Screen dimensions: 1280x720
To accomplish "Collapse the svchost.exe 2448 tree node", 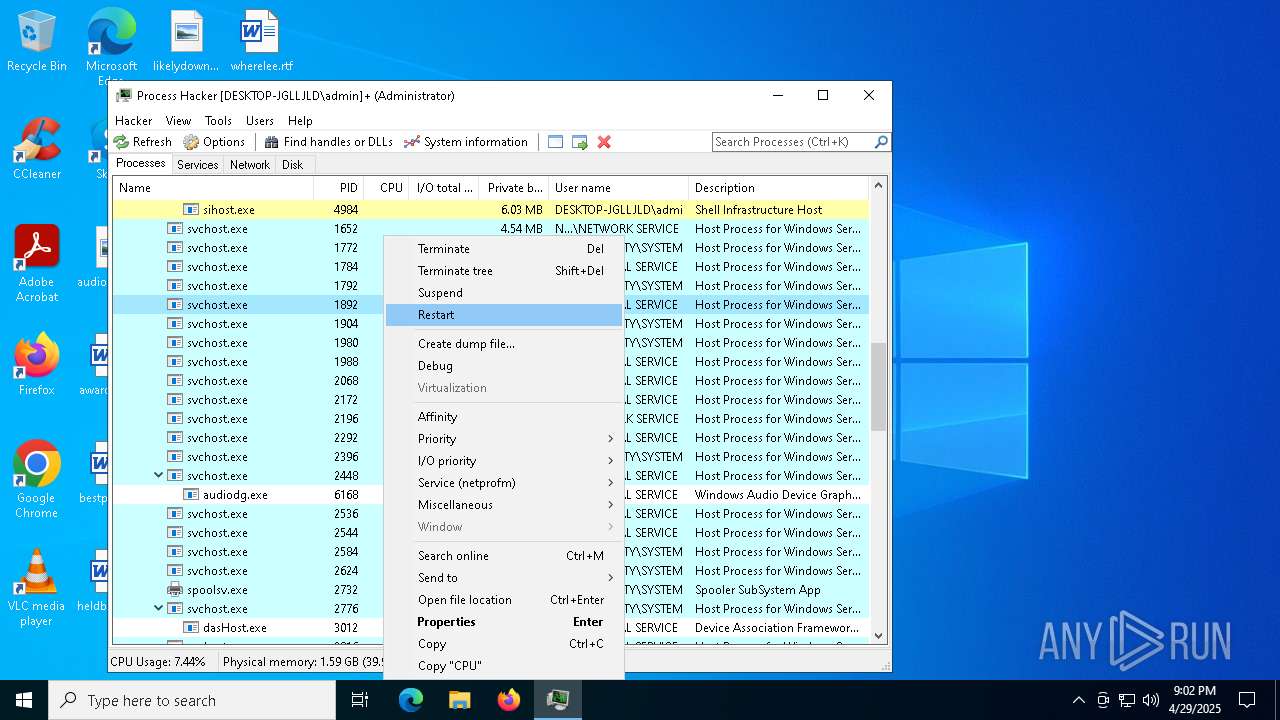I will 158,476.
